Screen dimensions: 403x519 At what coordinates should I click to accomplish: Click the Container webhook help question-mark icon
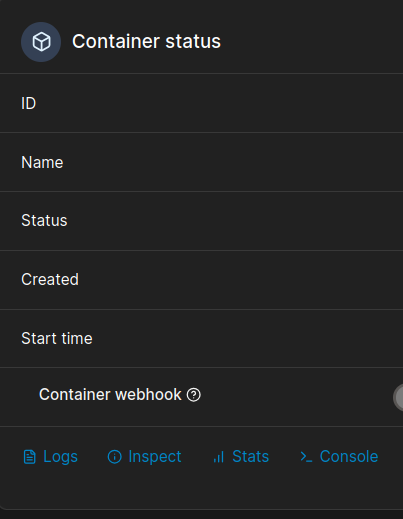pyautogui.click(x=194, y=395)
